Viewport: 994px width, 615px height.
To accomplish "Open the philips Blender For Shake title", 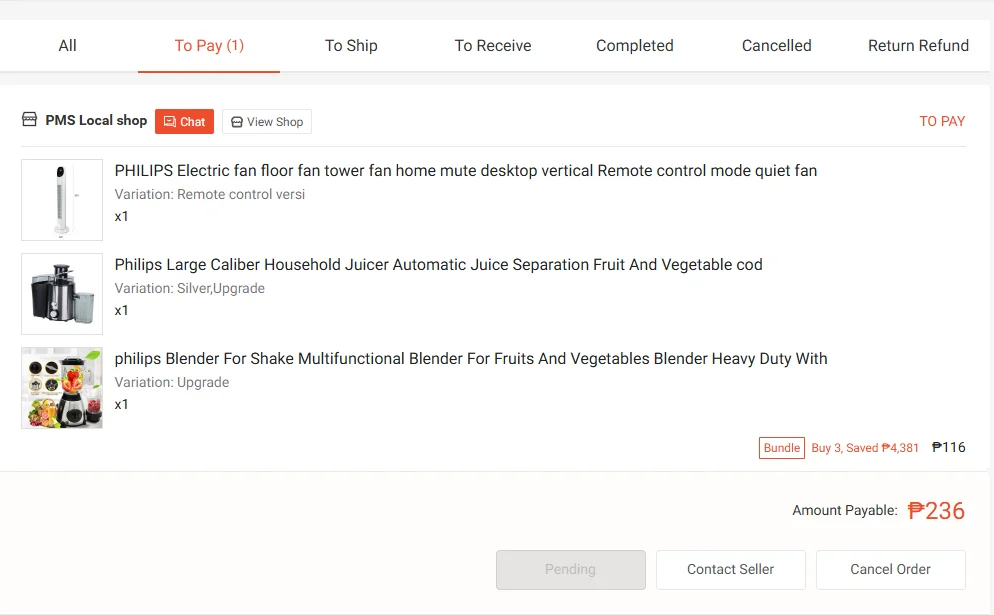I will 470,358.
